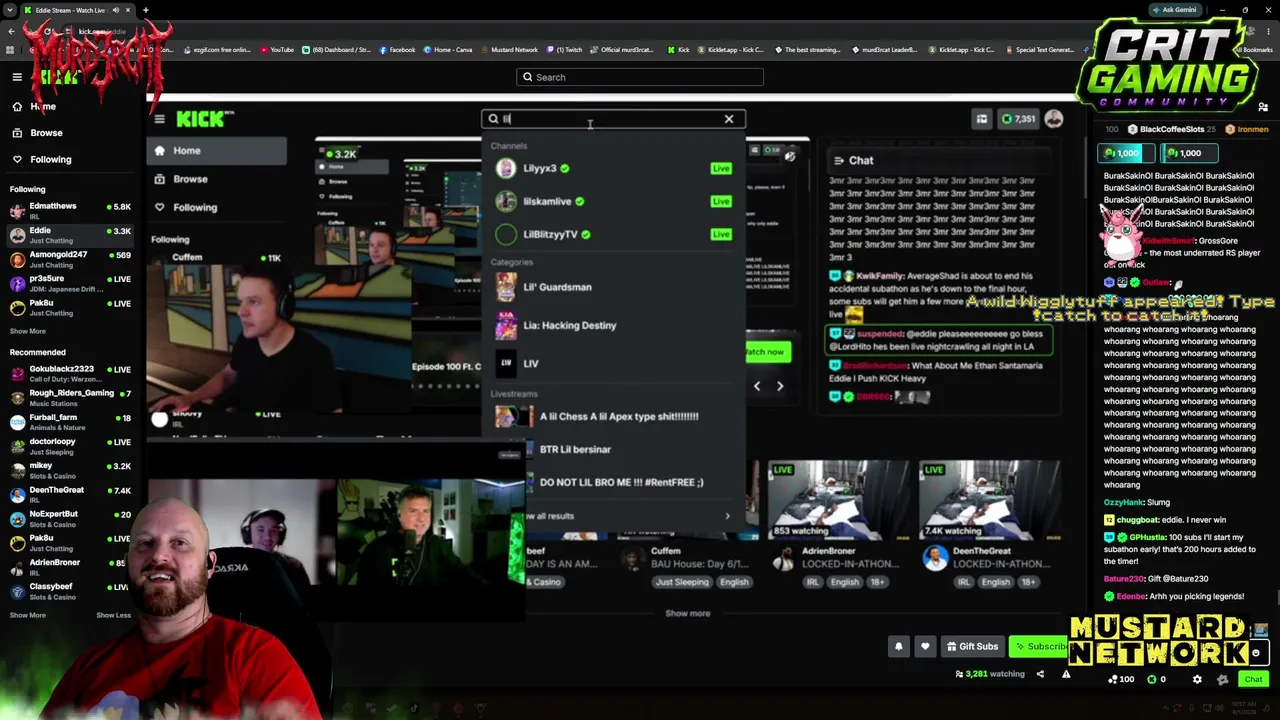Focus the top Kick Search bar

pos(640,77)
